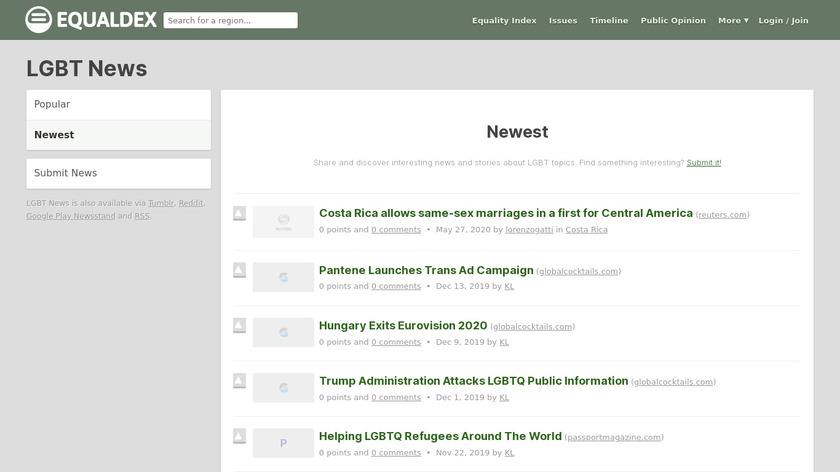Follow the Submit it! link
This screenshot has width=840, height=472.
[x=703, y=162]
